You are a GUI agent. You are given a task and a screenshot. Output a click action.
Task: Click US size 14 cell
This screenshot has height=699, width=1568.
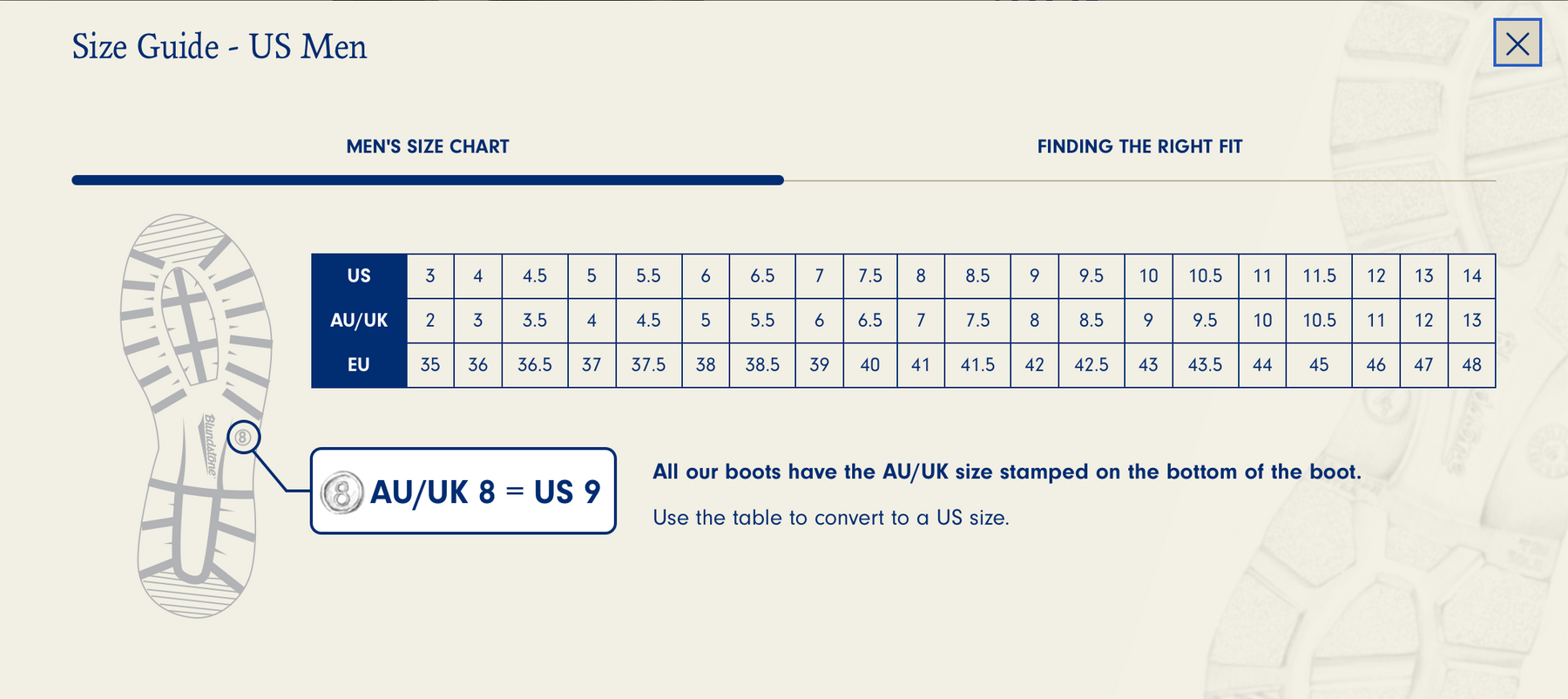click(x=1471, y=276)
